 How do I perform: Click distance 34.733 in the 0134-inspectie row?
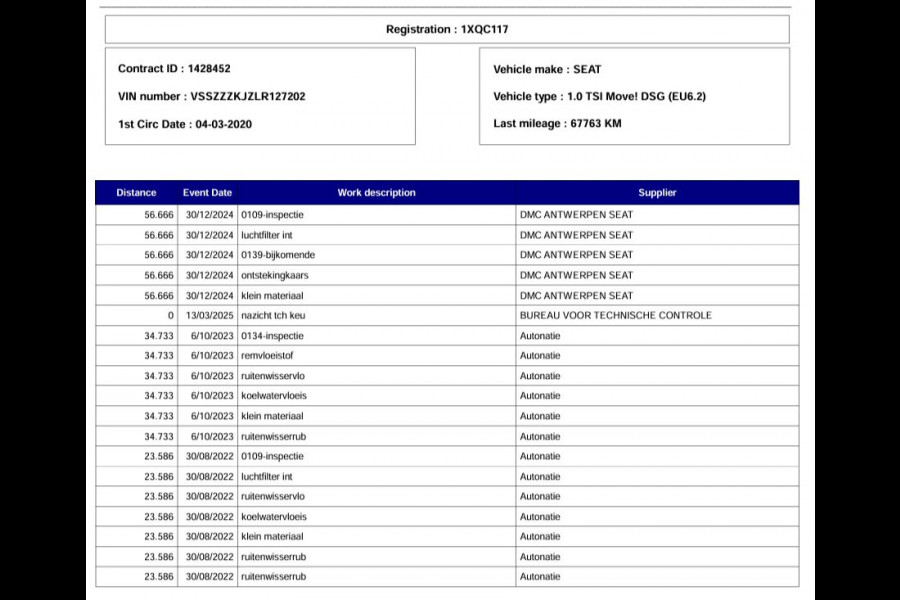[x=159, y=336]
